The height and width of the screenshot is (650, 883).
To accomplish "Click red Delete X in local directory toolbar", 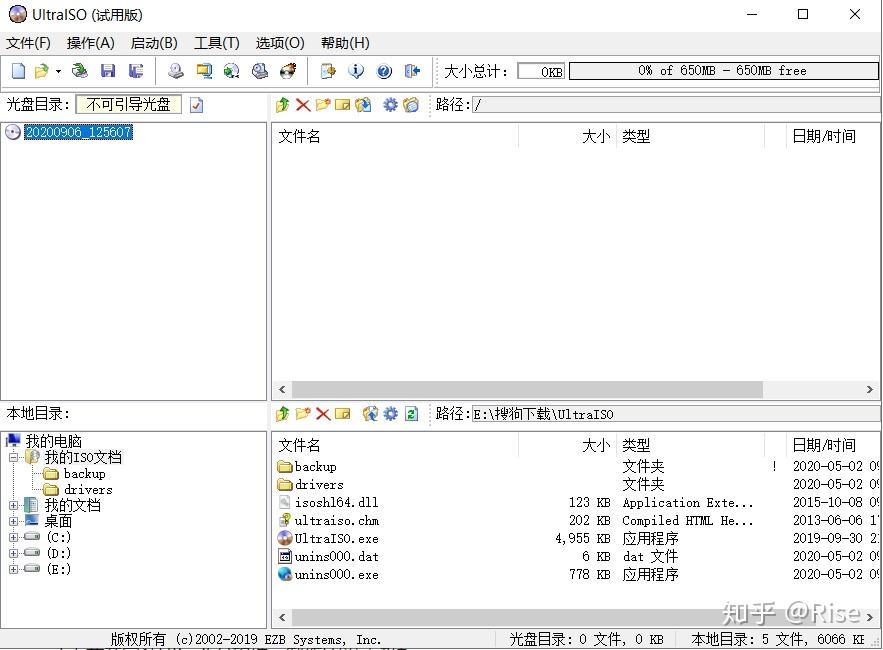I will [x=323, y=414].
